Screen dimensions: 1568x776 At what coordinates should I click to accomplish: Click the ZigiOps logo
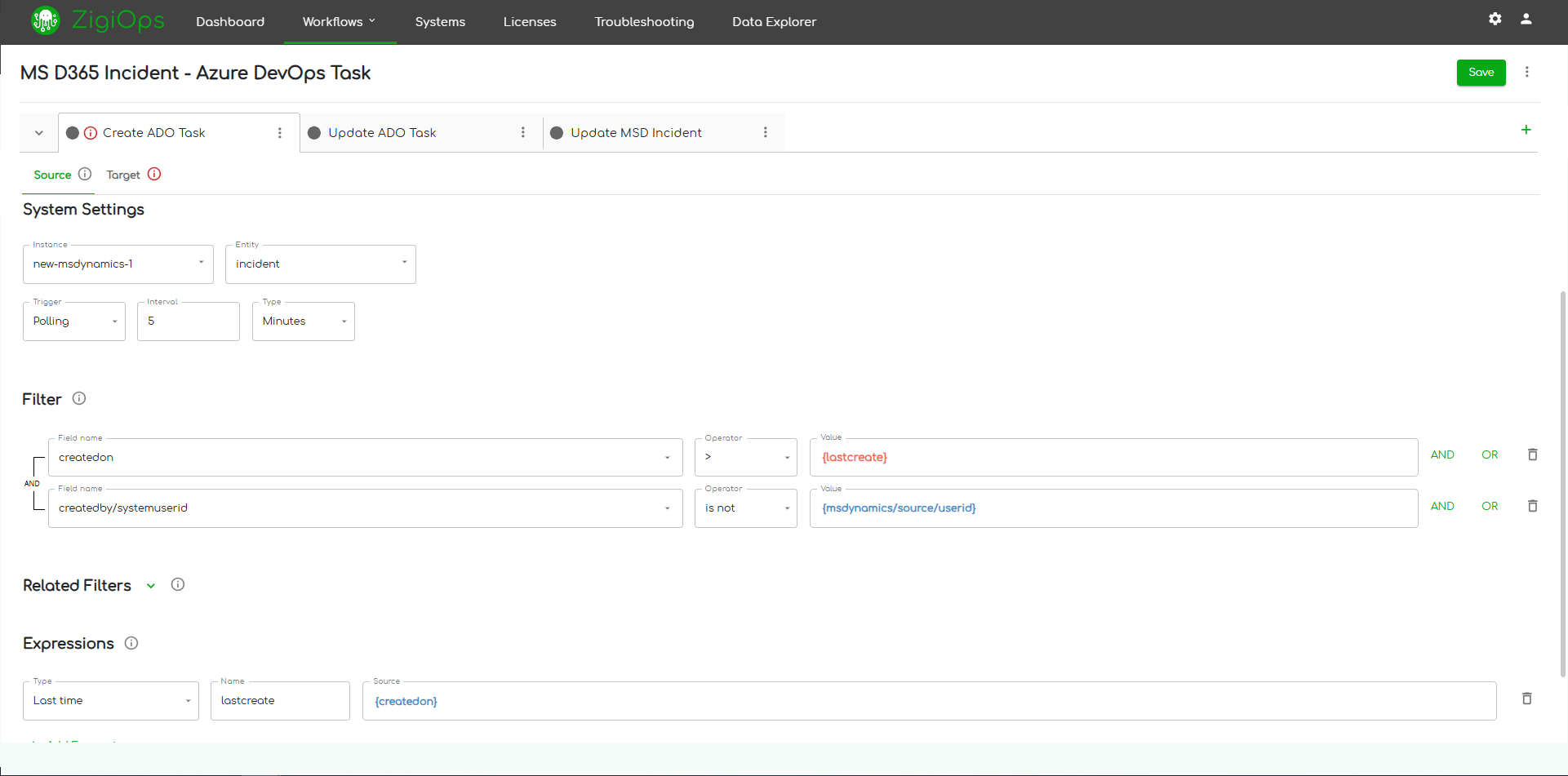point(97,20)
